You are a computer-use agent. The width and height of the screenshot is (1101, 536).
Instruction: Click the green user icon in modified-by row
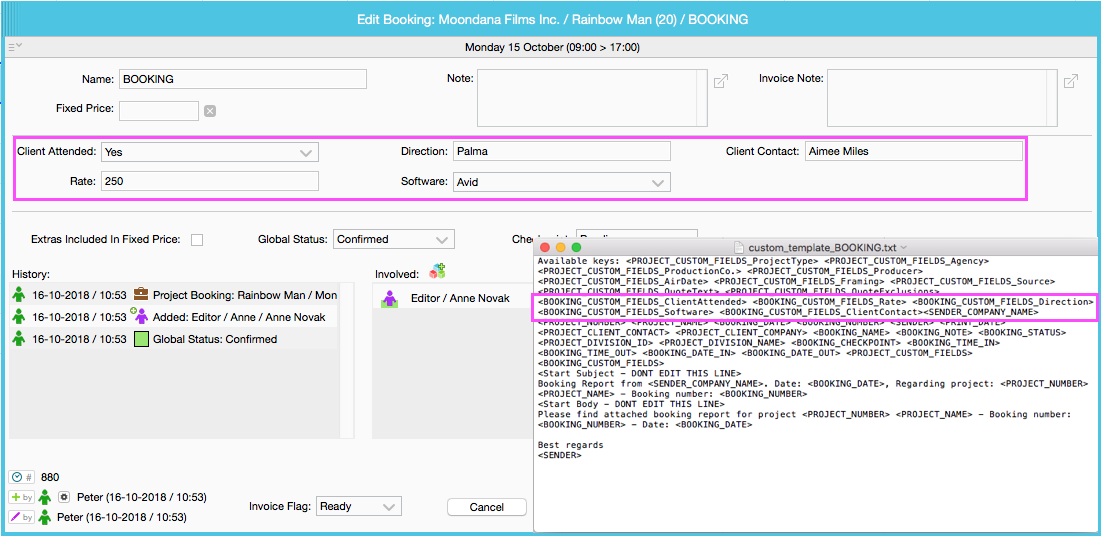pyautogui.click(x=46, y=518)
